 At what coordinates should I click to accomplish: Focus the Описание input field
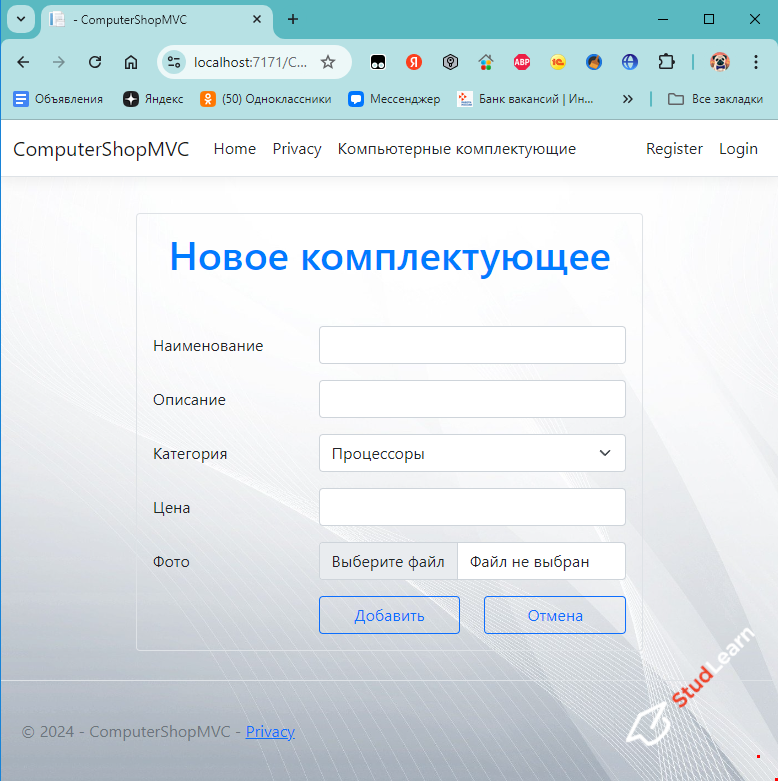(x=472, y=399)
